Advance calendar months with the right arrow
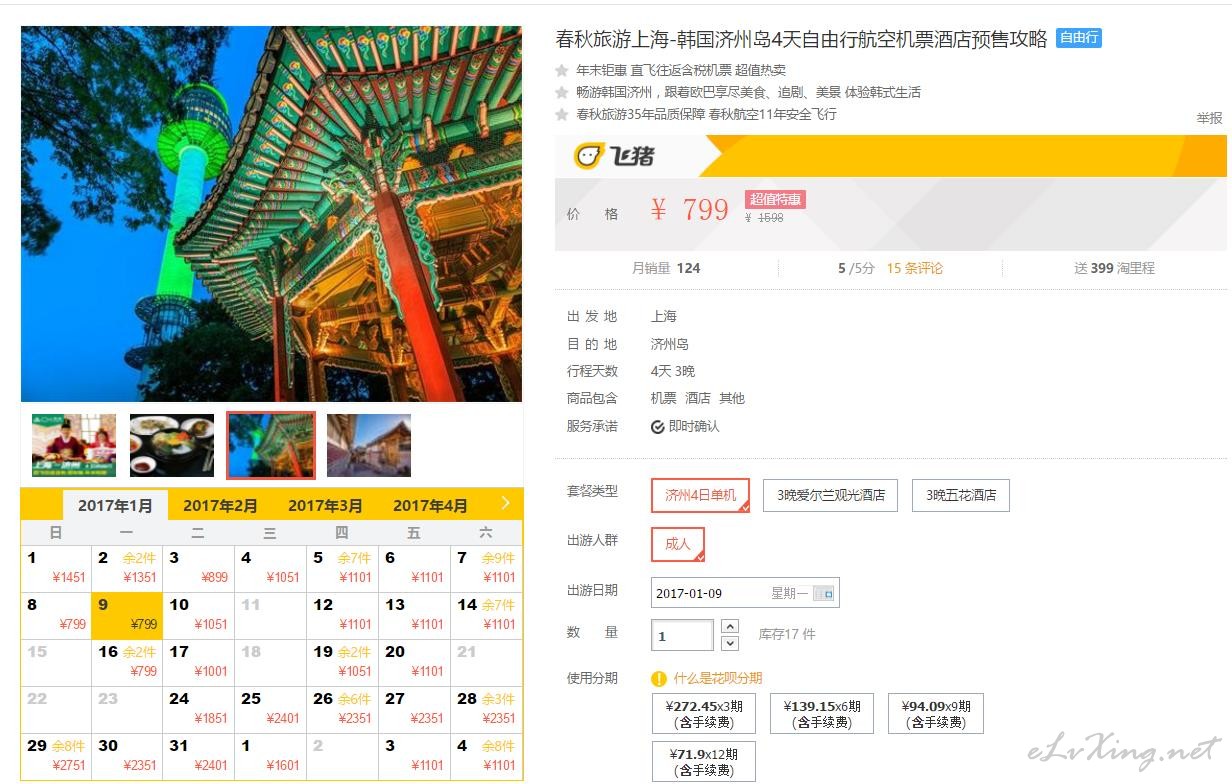Image resolution: width=1232 pixels, height=784 pixels. (505, 503)
